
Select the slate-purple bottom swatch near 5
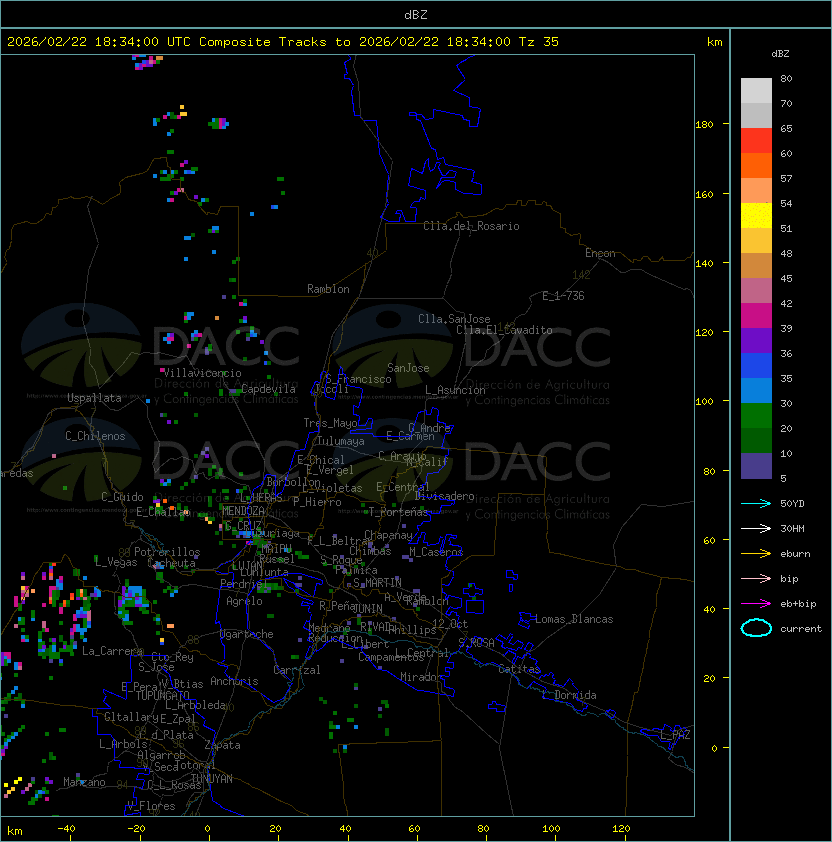coord(756,466)
